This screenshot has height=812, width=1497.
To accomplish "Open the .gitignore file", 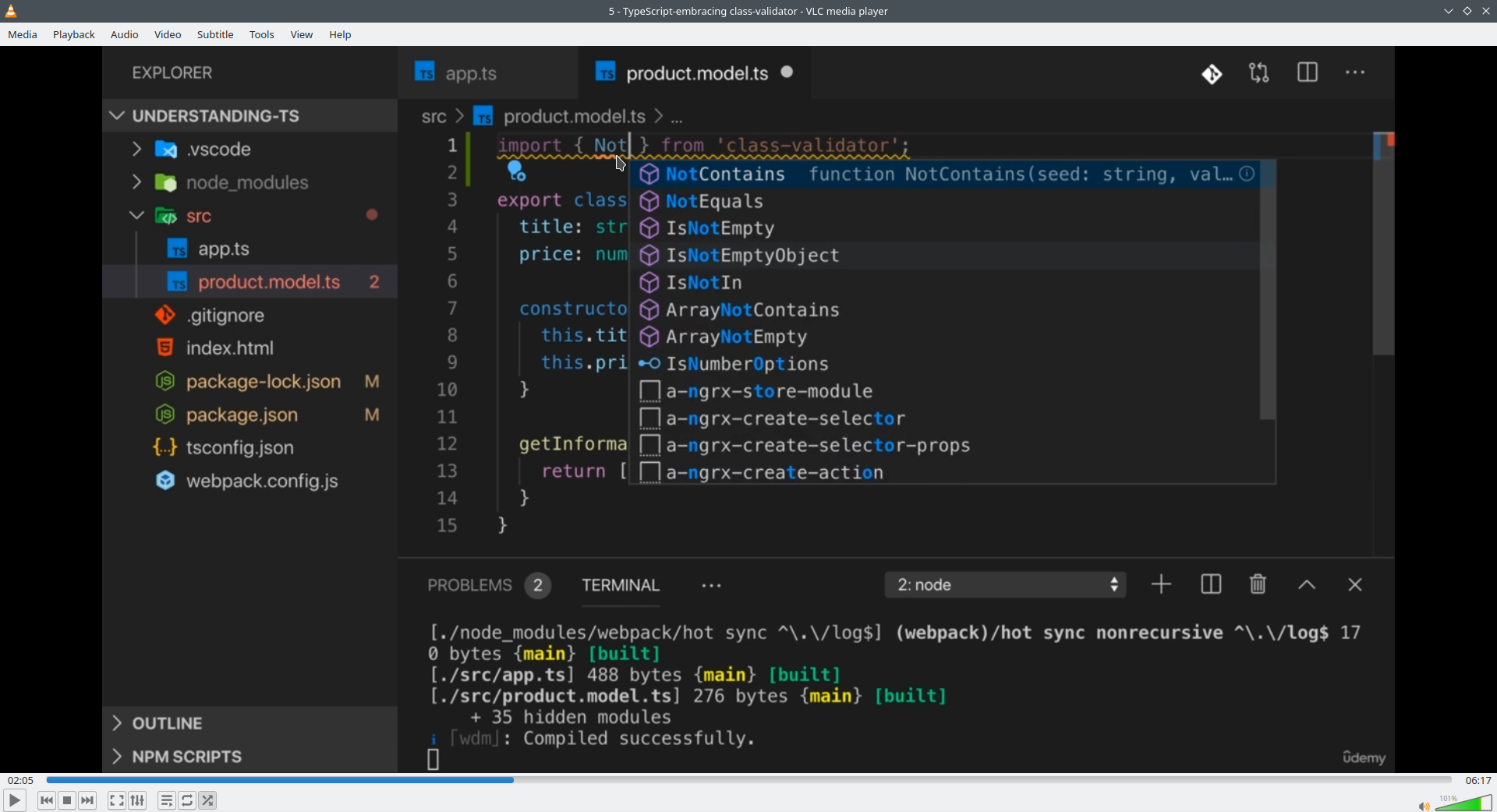I will point(249,316).
